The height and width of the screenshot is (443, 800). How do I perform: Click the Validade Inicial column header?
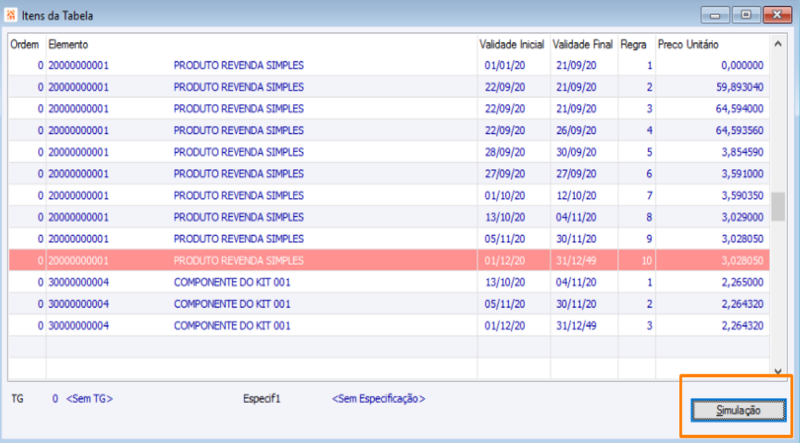click(x=512, y=44)
